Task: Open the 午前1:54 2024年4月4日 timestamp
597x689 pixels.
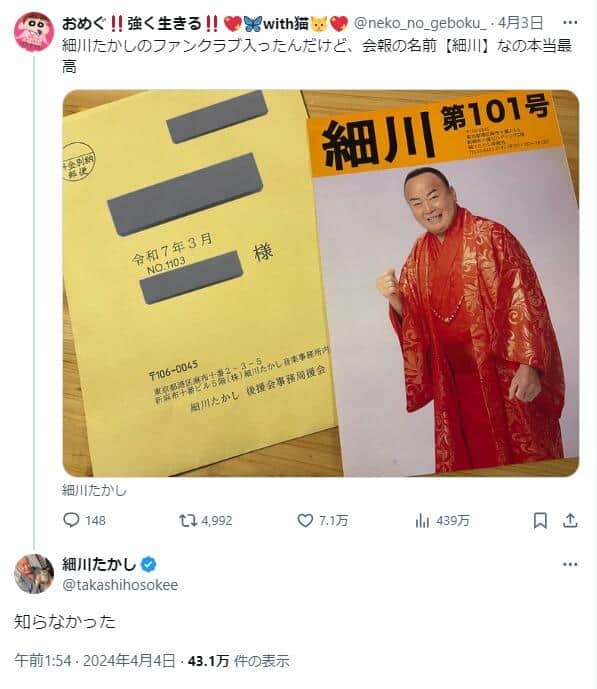Action: [x=94, y=661]
